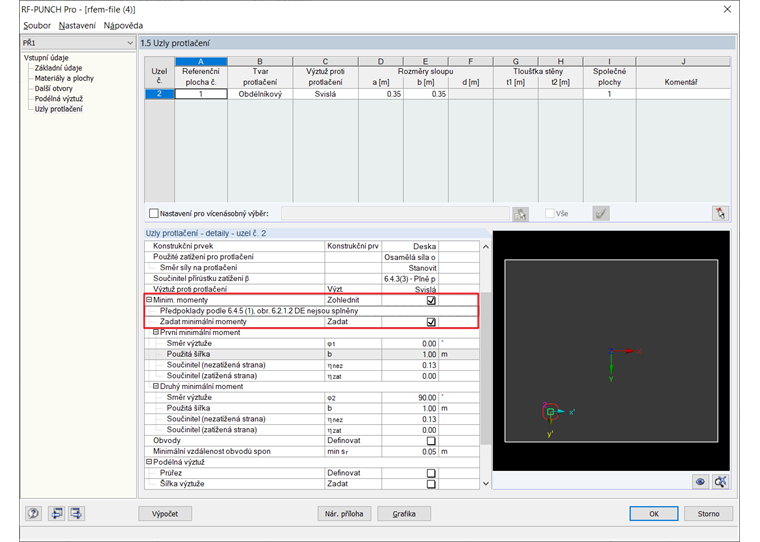Image resolution: width=760 pixels, height=542 pixels.
Task: Click the OK button
Action: click(654, 513)
